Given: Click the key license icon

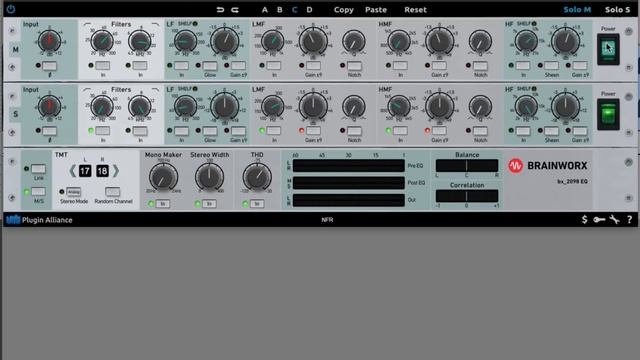Looking at the screenshot, I should click(x=599, y=220).
